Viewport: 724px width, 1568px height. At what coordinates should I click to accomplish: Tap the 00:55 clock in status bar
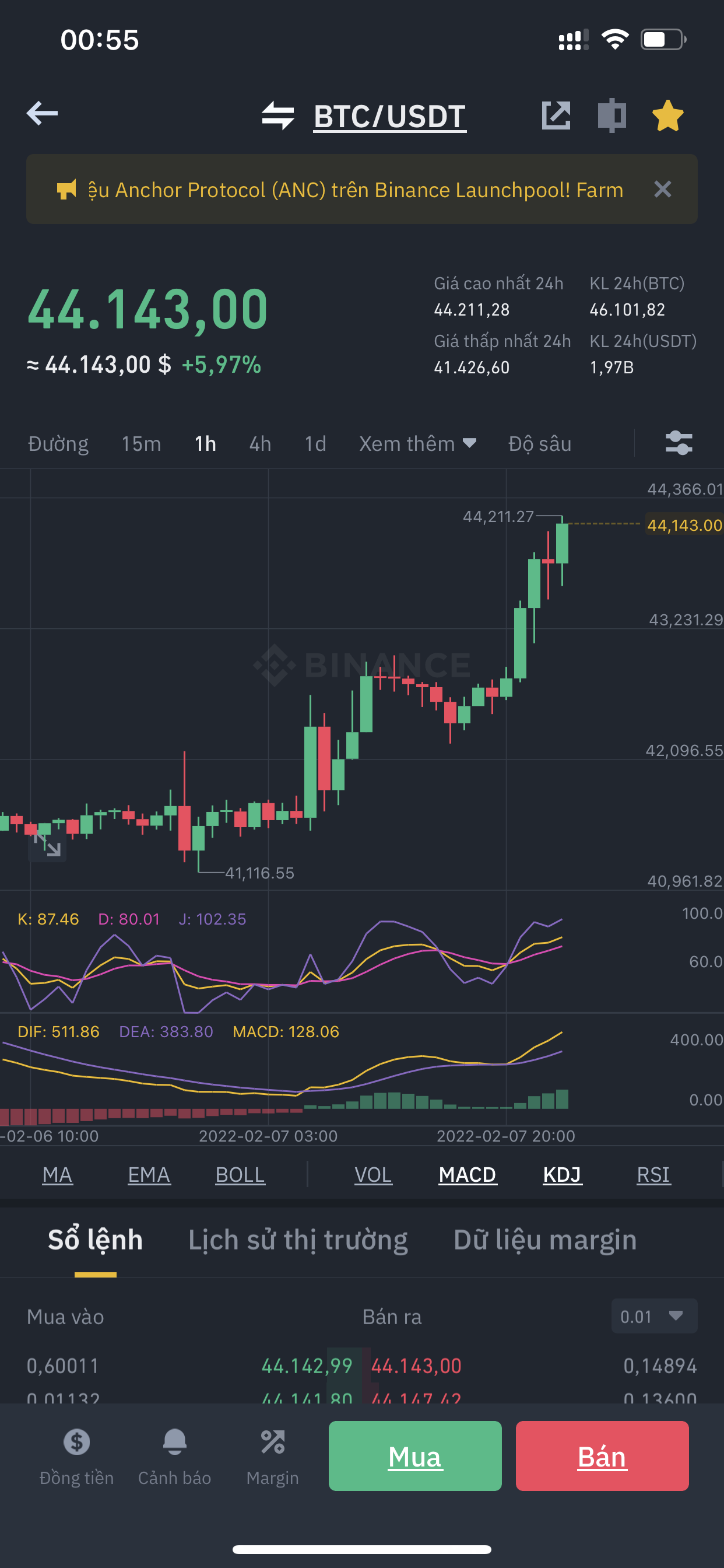coord(100,40)
